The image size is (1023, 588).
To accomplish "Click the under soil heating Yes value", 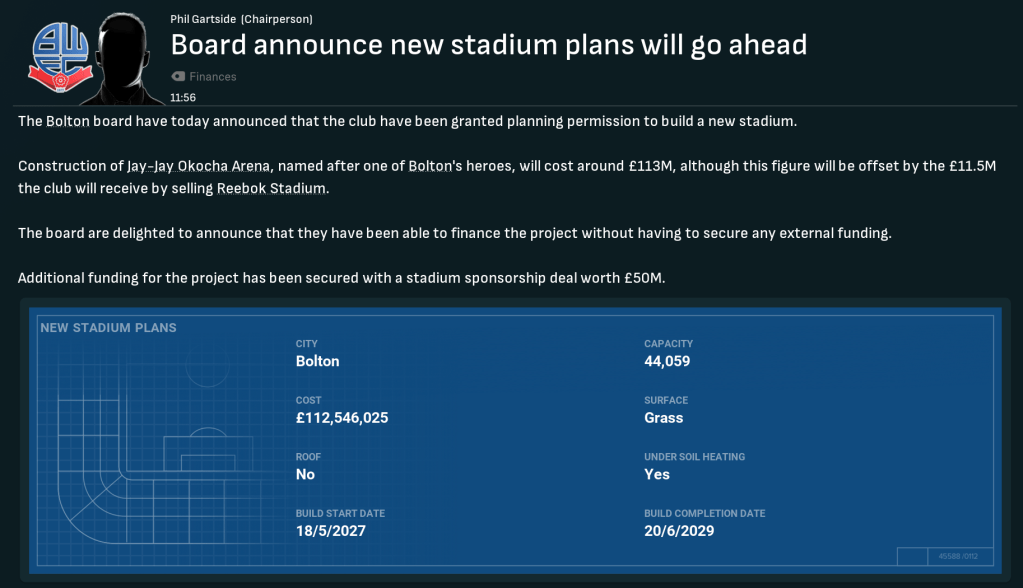I will [x=656, y=474].
